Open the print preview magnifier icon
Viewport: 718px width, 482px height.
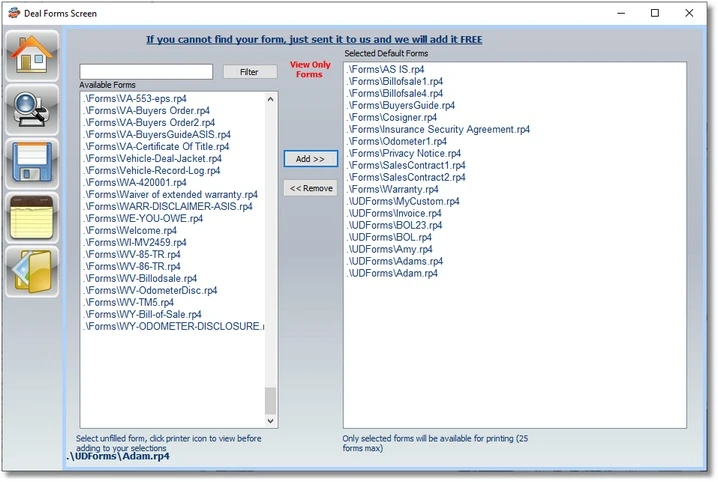click(32, 110)
